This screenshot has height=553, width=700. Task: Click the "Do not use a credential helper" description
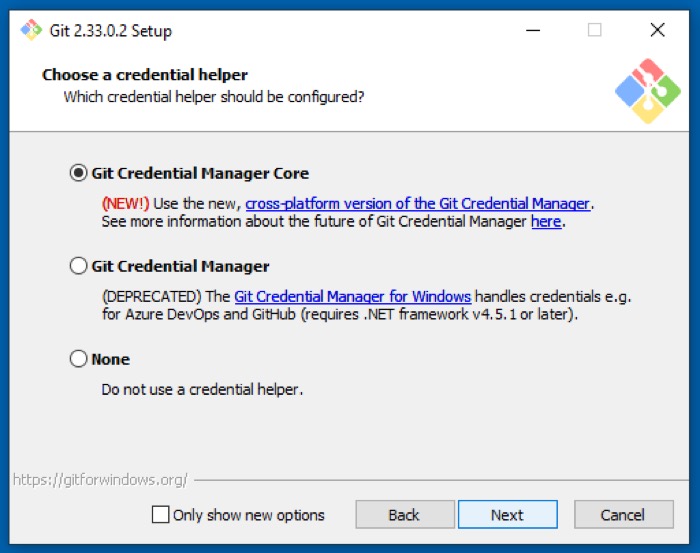point(202,388)
